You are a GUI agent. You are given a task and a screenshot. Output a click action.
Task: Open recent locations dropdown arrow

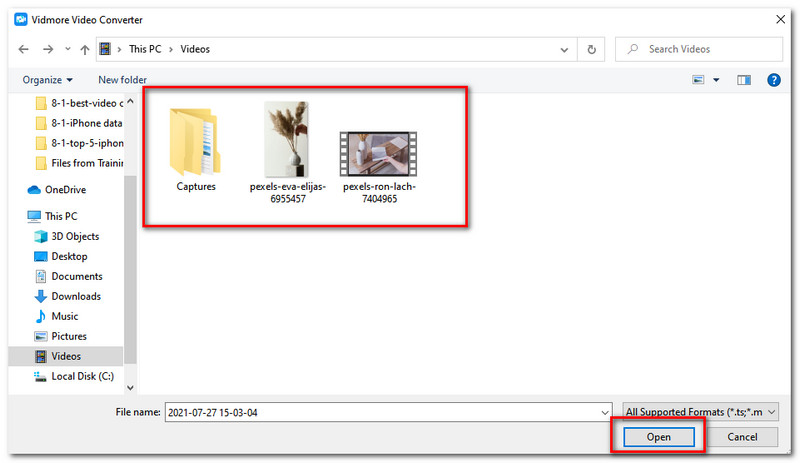pyautogui.click(x=67, y=50)
